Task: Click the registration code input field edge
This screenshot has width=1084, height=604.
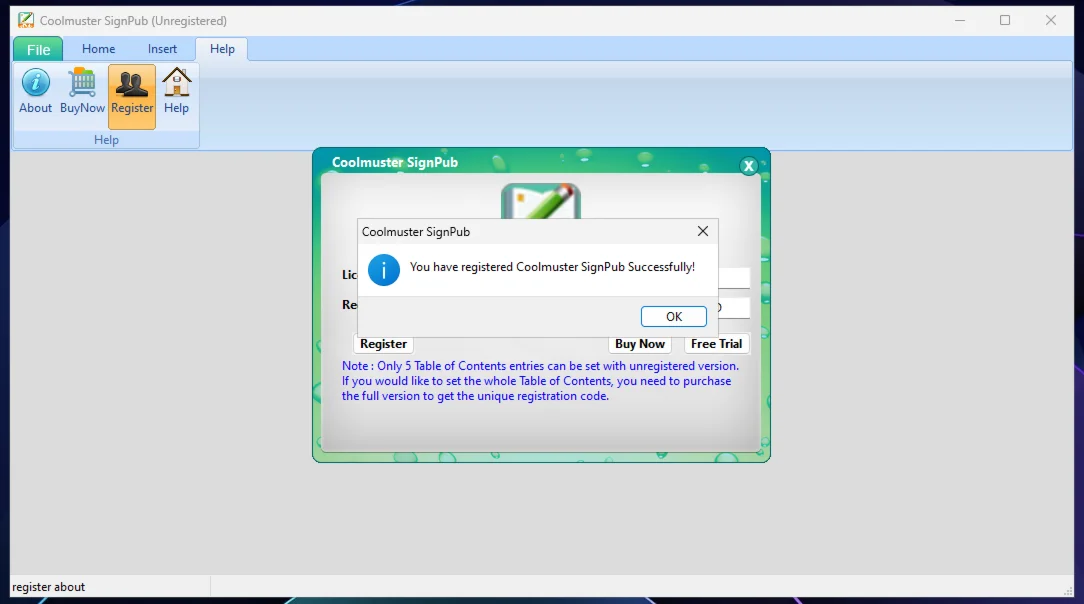Action: click(734, 308)
